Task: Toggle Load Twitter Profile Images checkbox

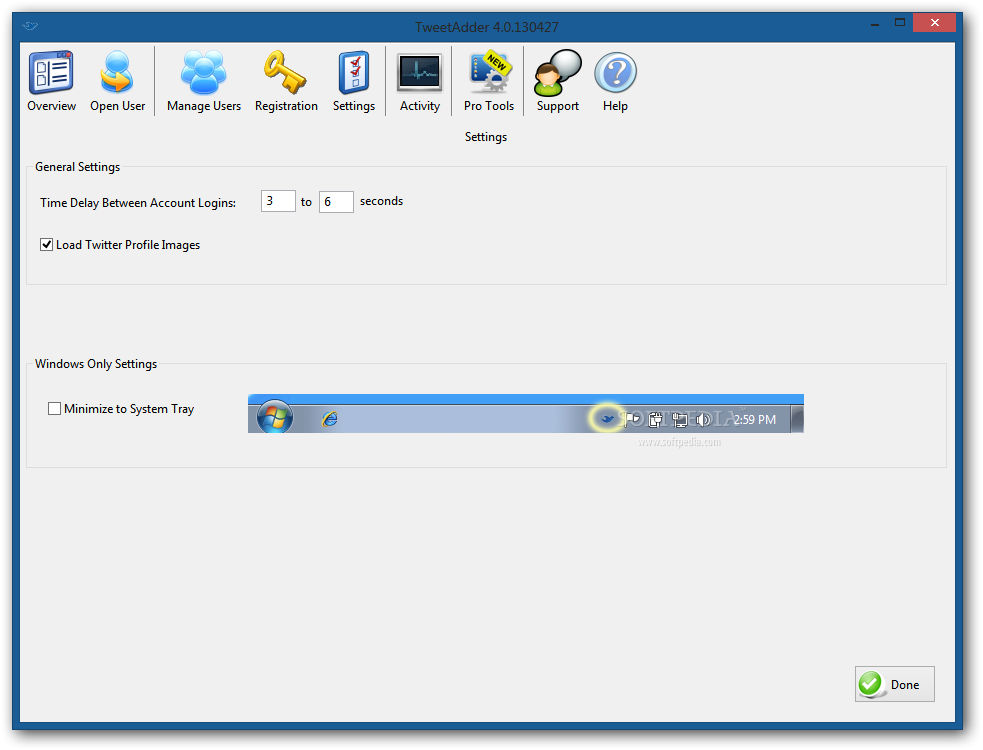Action: [x=46, y=245]
